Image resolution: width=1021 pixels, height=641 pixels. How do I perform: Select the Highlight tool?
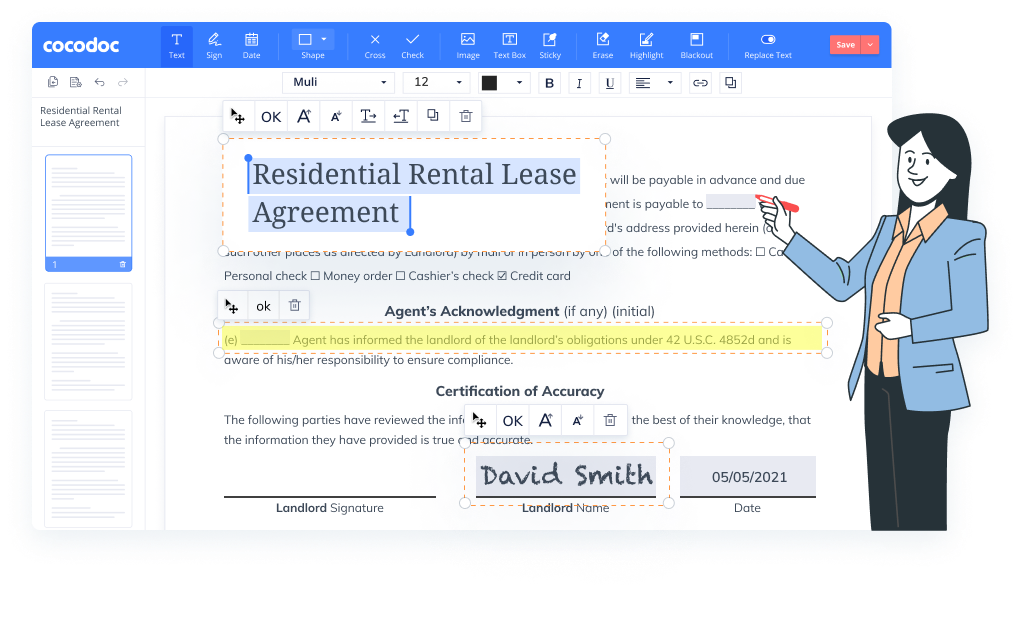647,45
